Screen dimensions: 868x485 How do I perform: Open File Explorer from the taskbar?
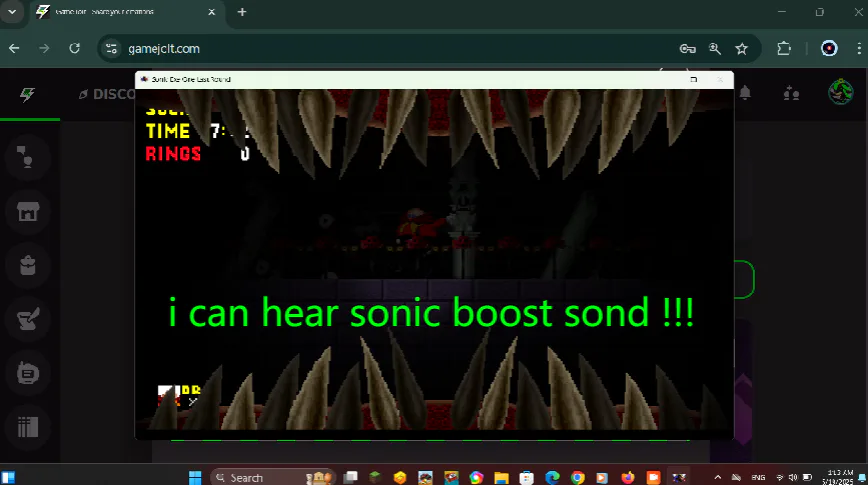(502, 477)
